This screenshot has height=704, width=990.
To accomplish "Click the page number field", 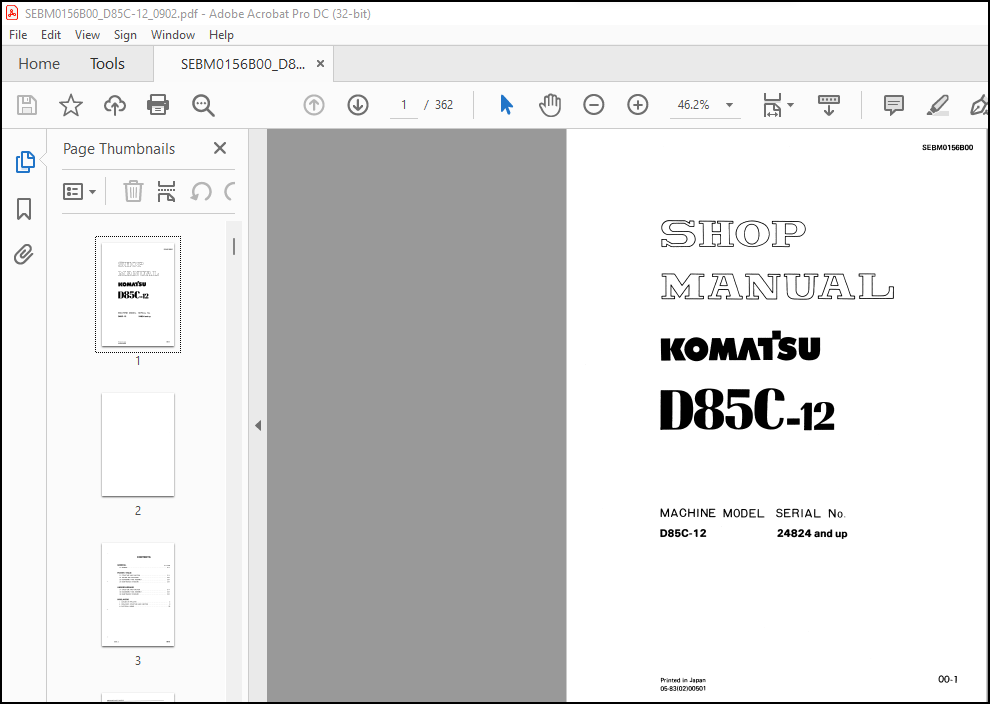I will [403, 105].
